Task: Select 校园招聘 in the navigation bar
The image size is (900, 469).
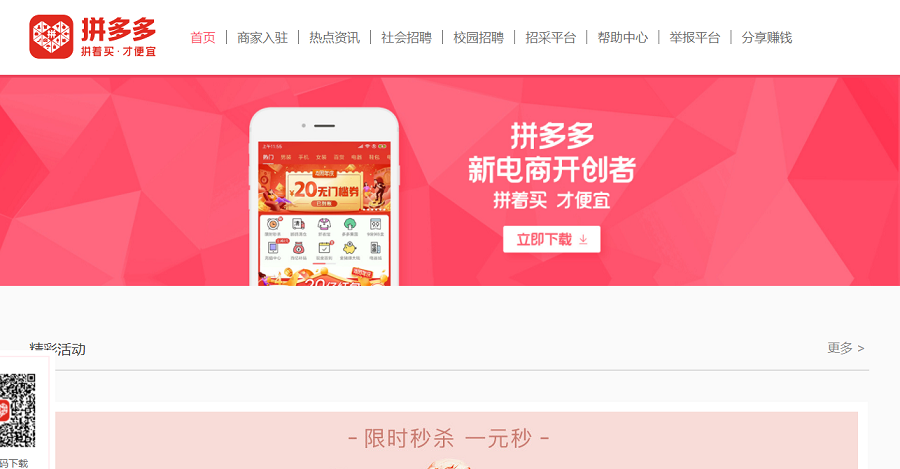Action: click(479, 38)
